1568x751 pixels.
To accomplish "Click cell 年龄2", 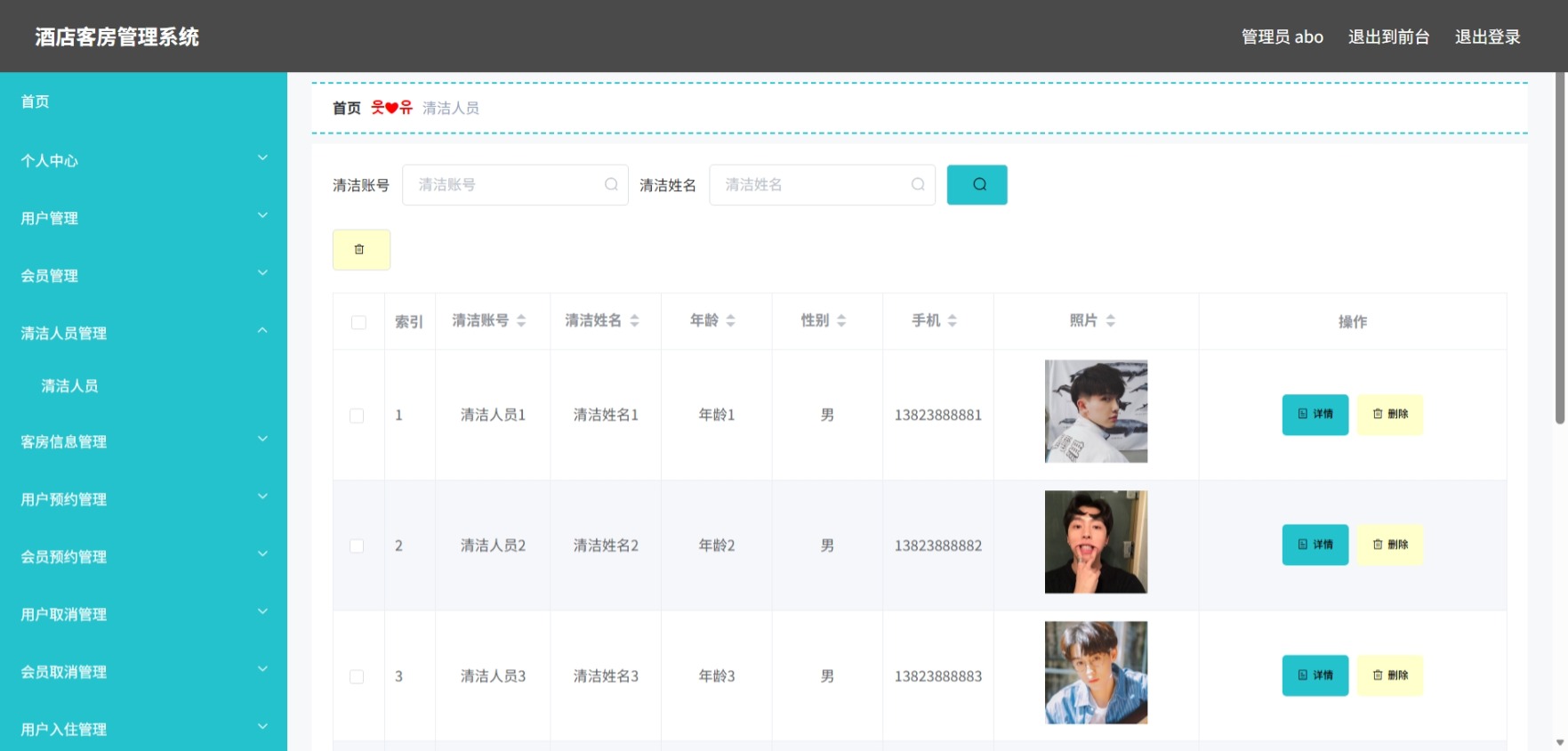I will coord(717,545).
